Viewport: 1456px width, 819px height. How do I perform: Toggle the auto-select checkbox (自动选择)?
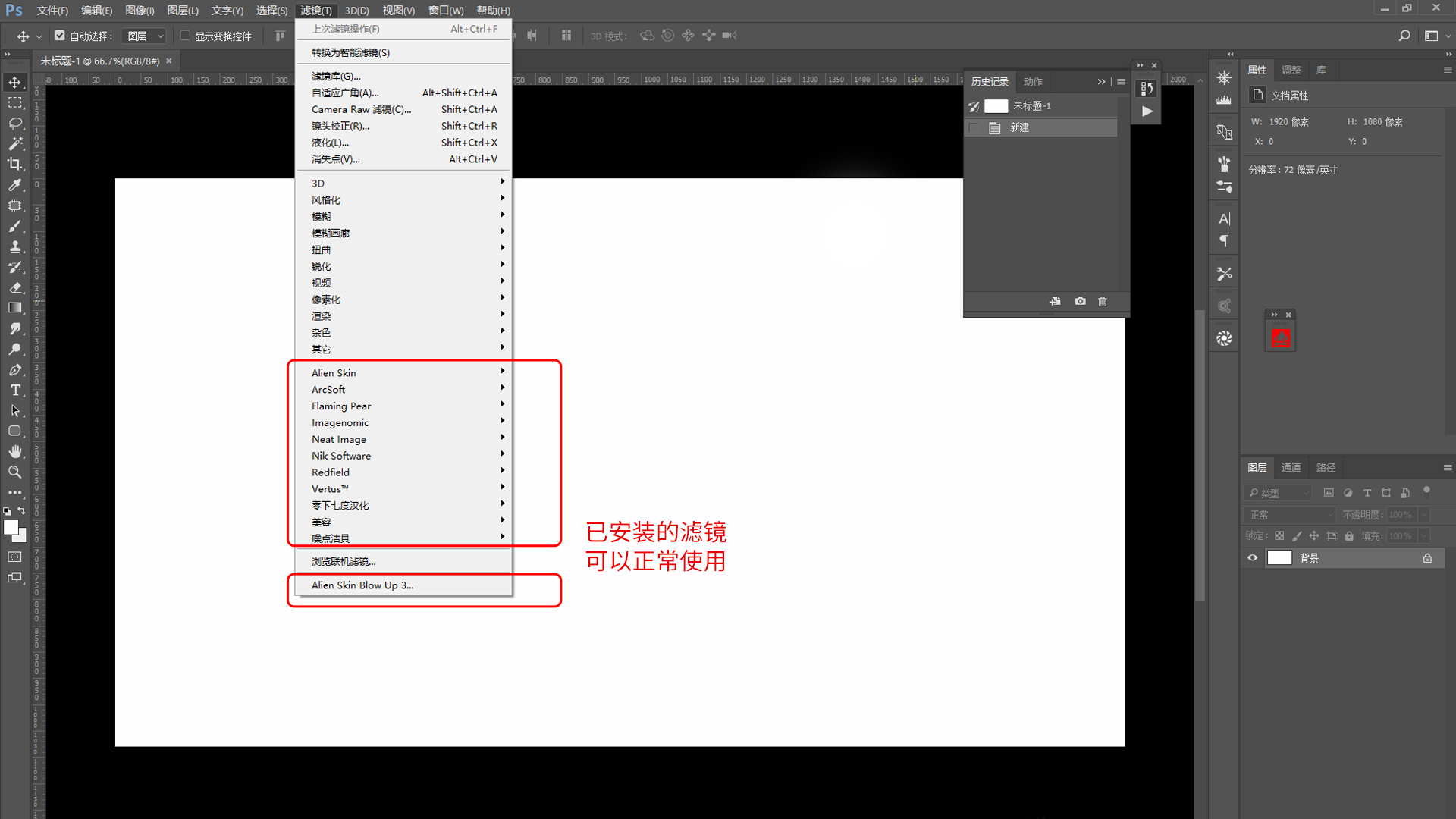pyautogui.click(x=60, y=36)
